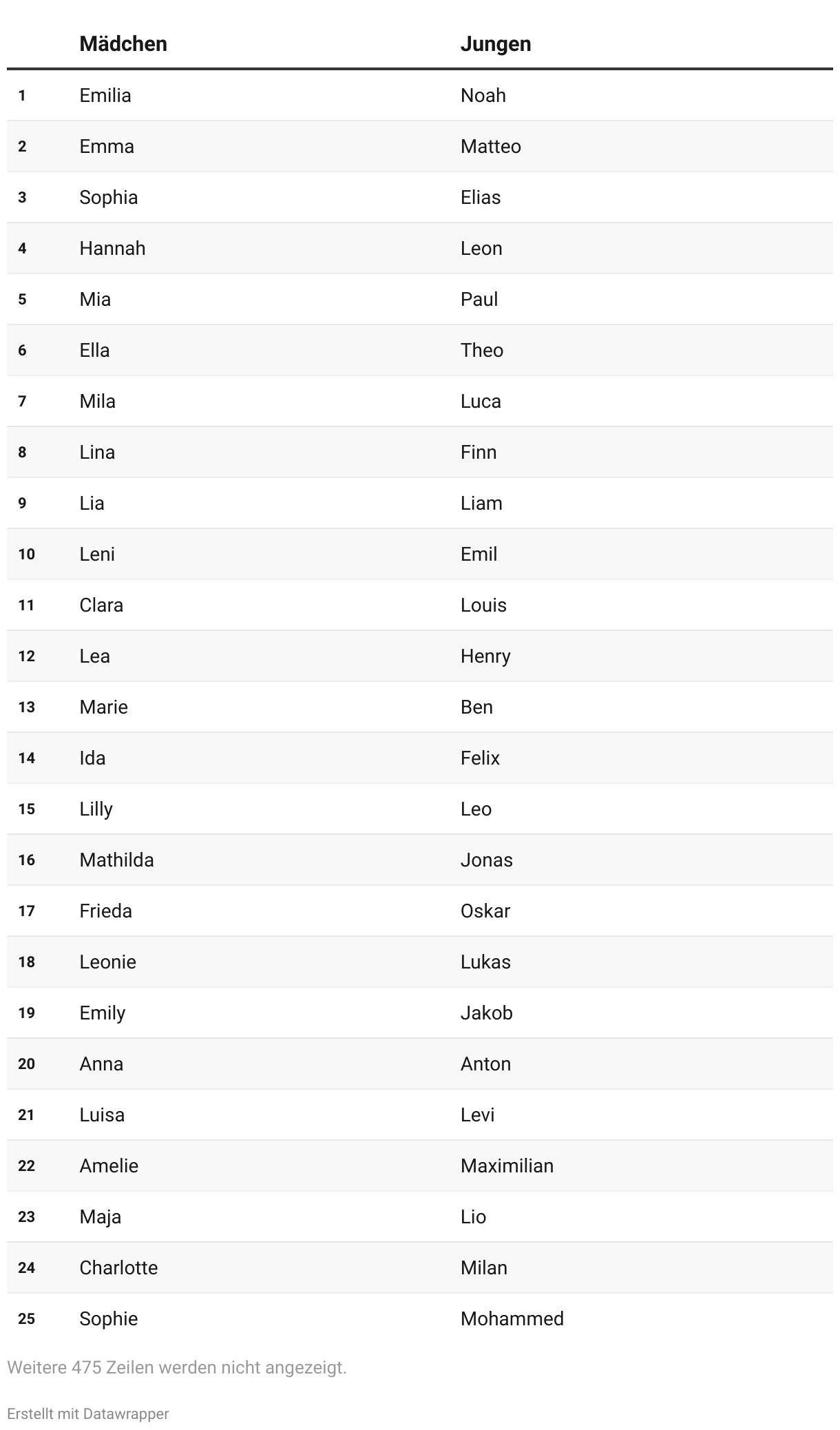Click the girl name Clara
Viewport: 840px width, 1430px height.
pyautogui.click(x=101, y=605)
